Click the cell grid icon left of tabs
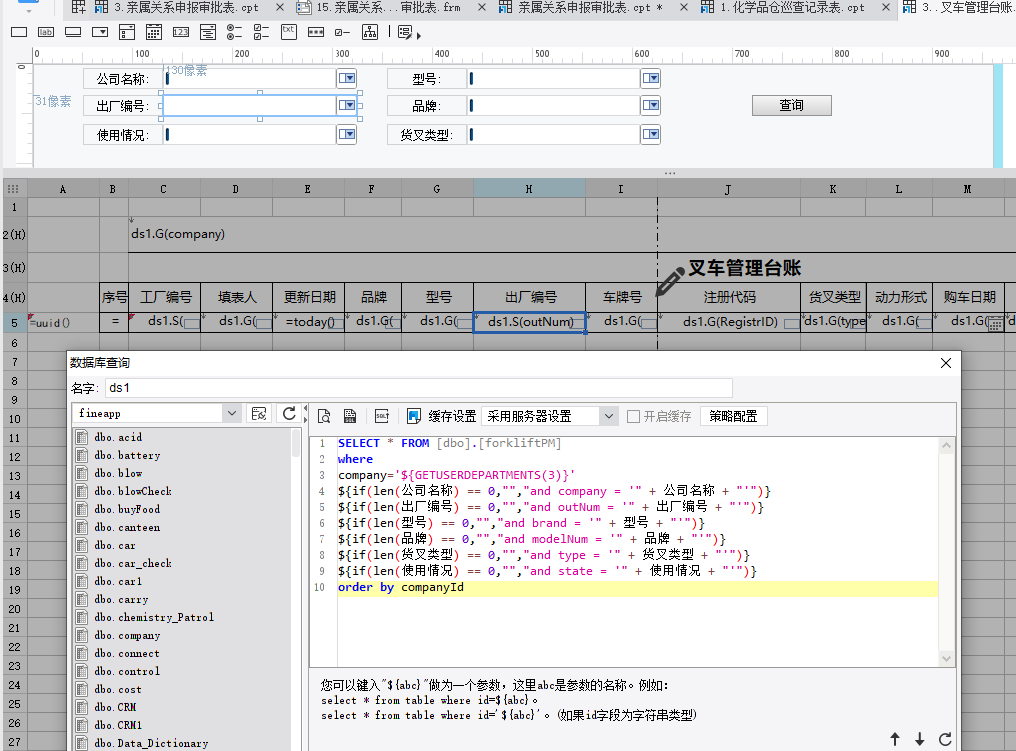The image size is (1016, 751). pos(78,7)
